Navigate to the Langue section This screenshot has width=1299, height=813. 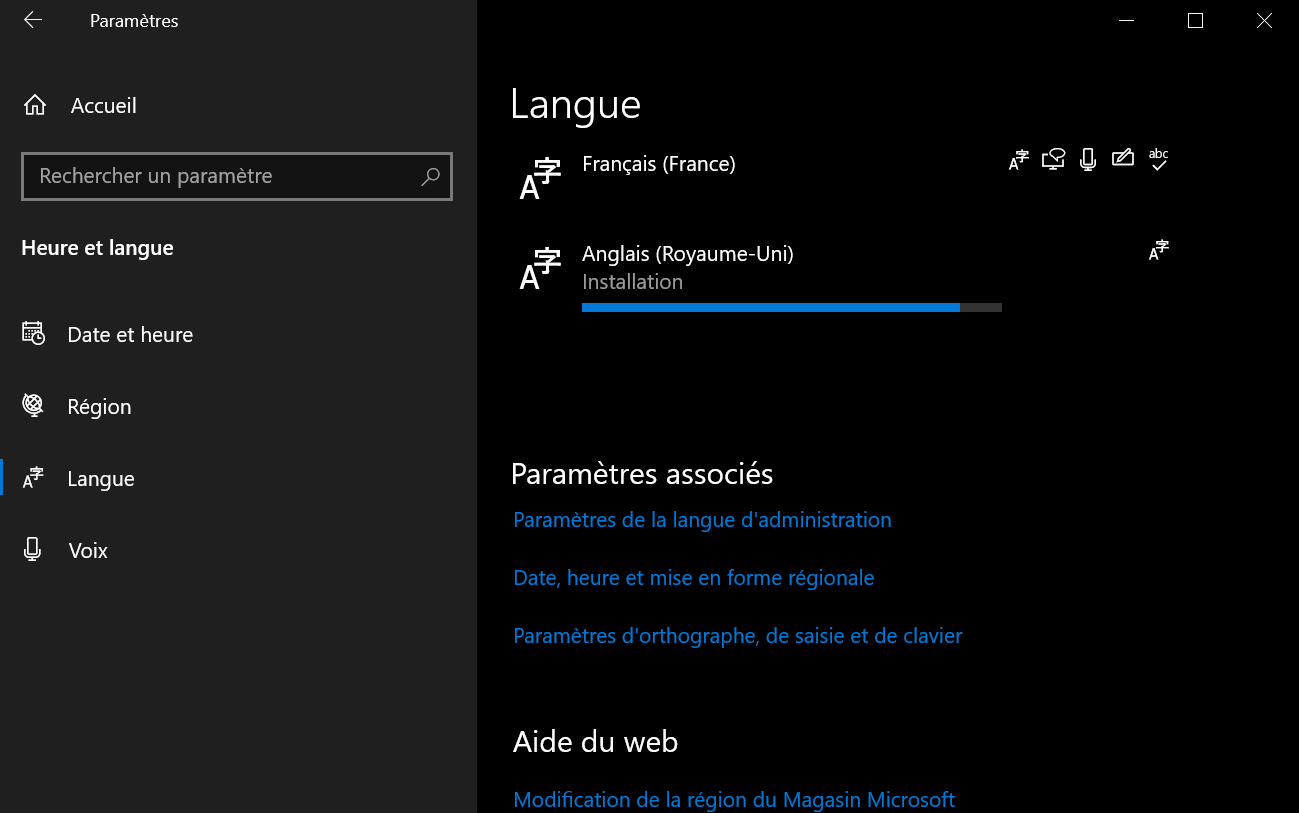pos(101,478)
